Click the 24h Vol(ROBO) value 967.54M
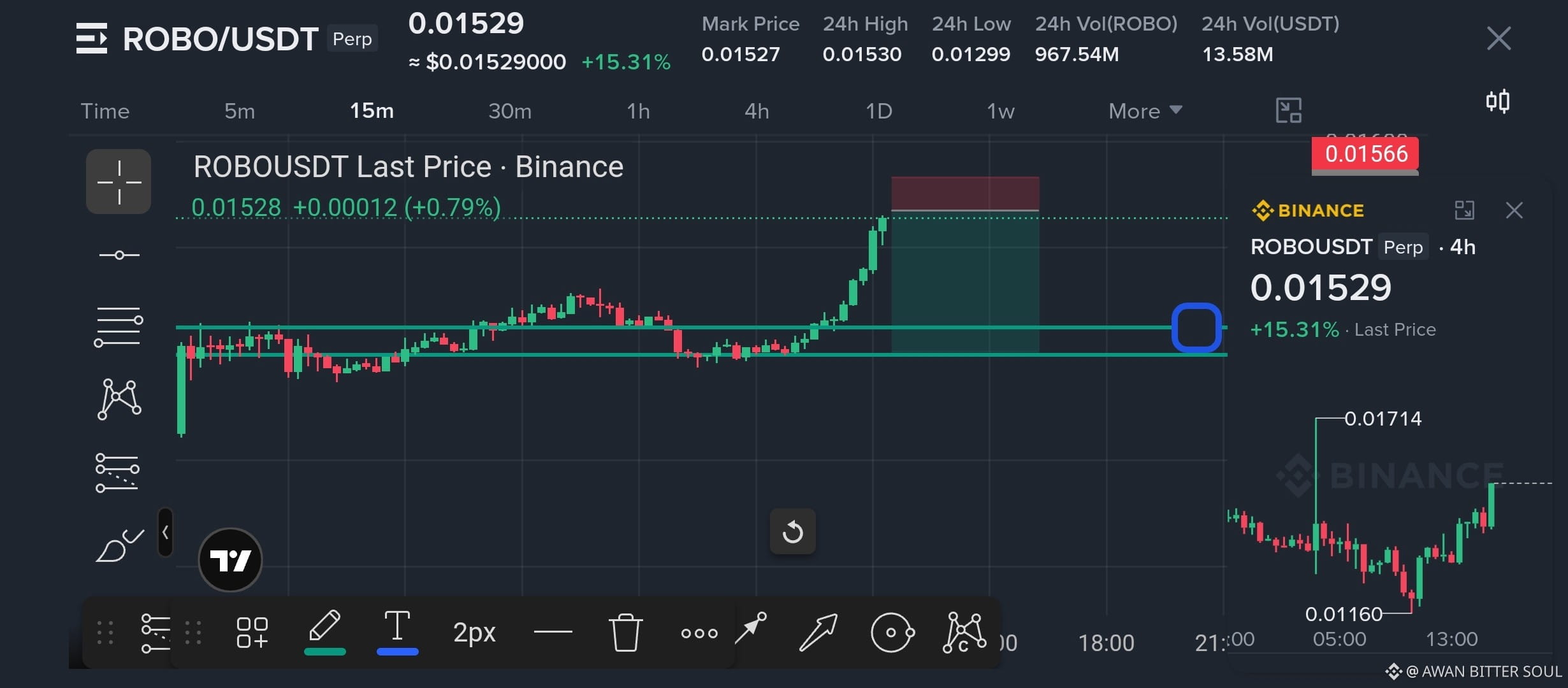This screenshot has width=1568, height=688. 1077,54
